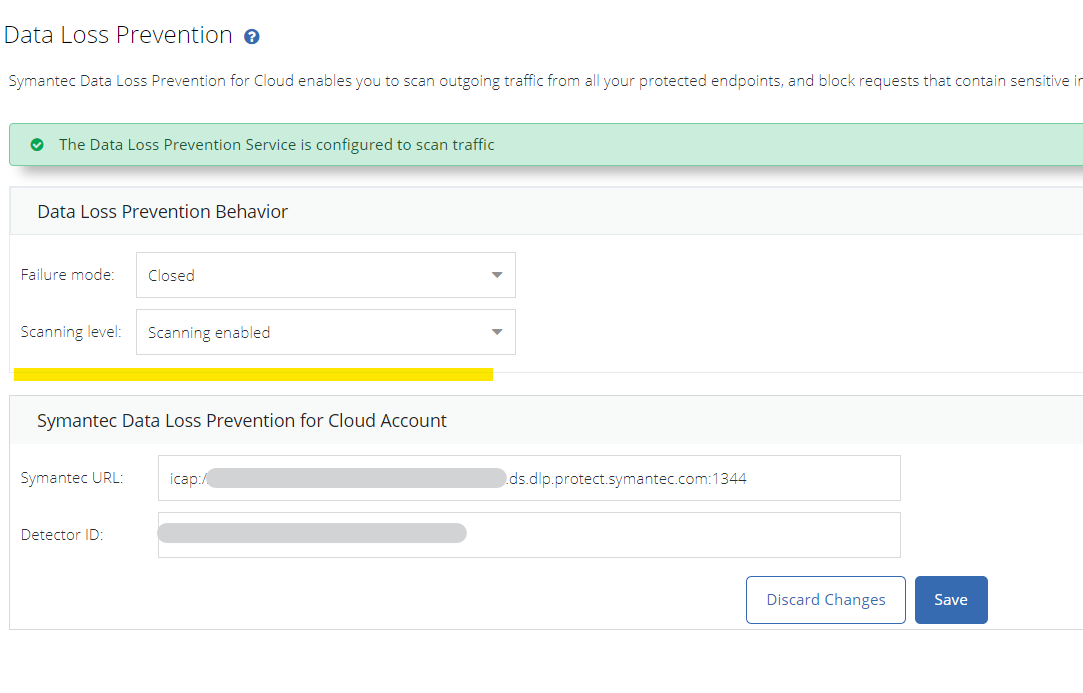
Task: Click the 'Detector ID:' label
Action: 62,535
